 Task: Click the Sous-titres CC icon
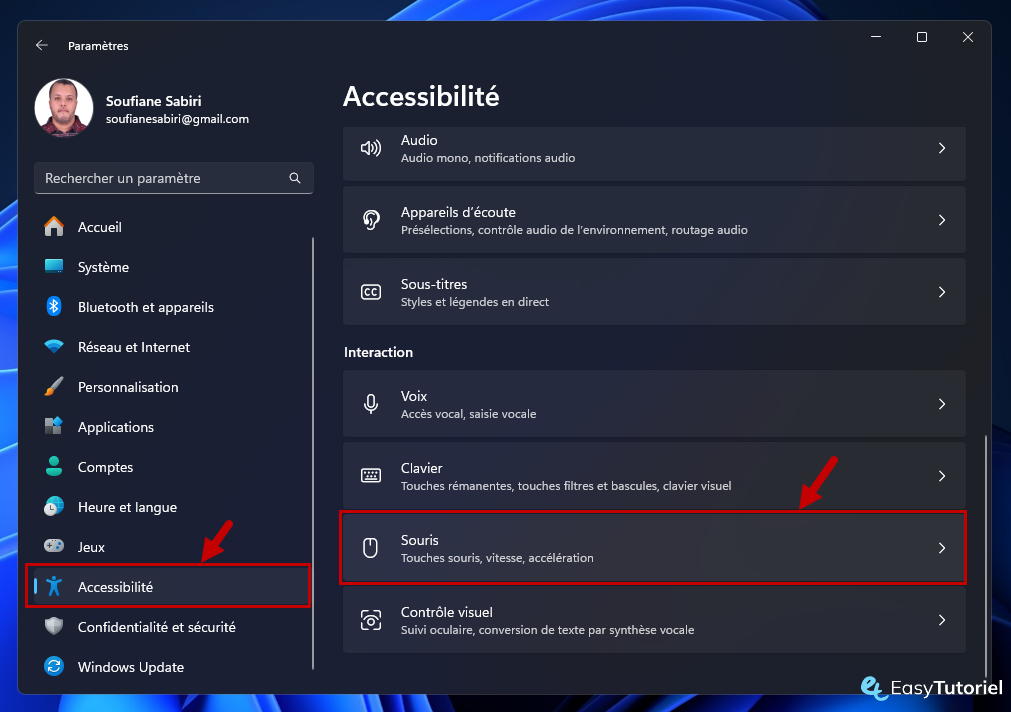click(x=371, y=292)
